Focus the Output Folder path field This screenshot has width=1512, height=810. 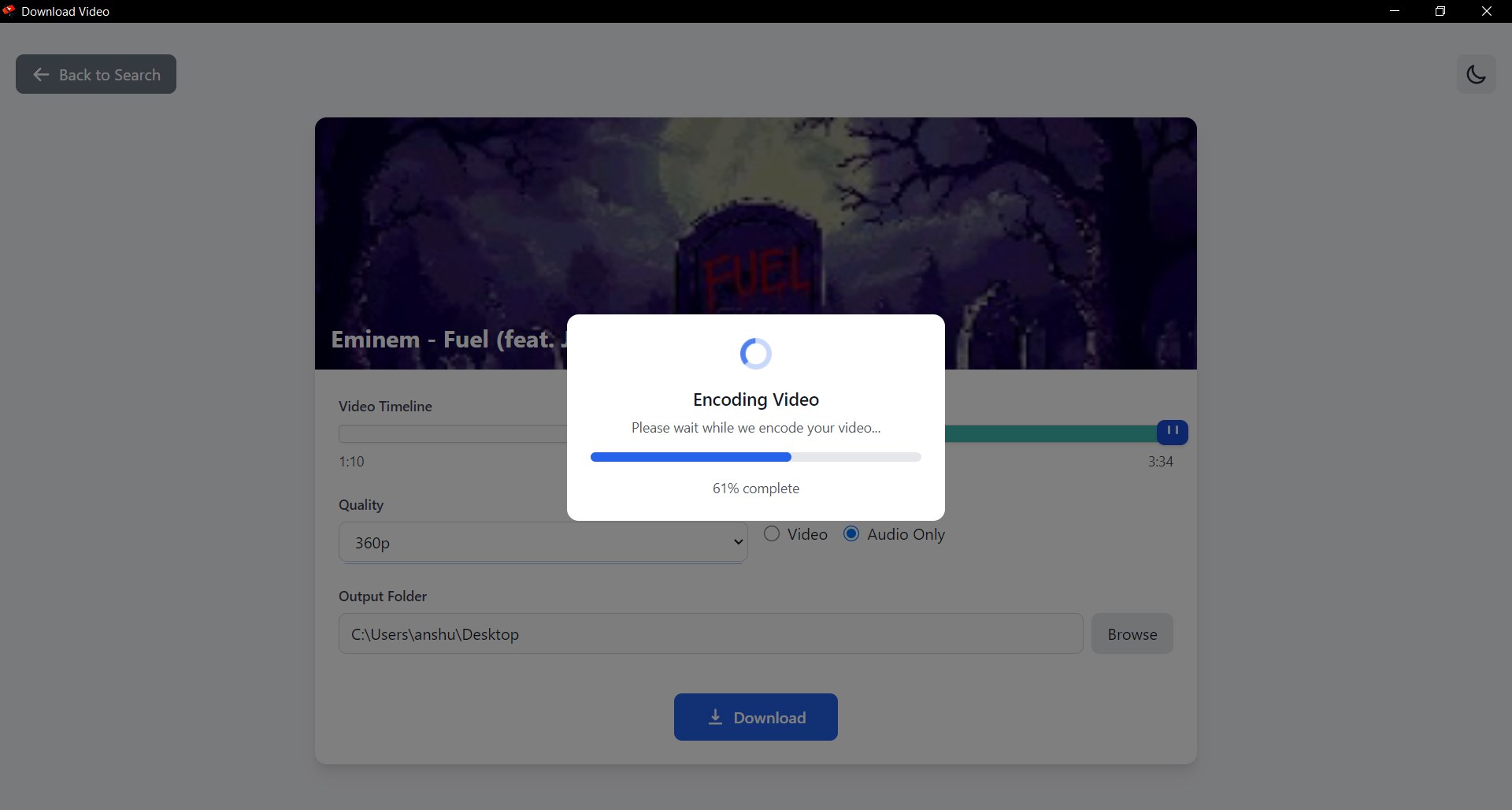(711, 634)
